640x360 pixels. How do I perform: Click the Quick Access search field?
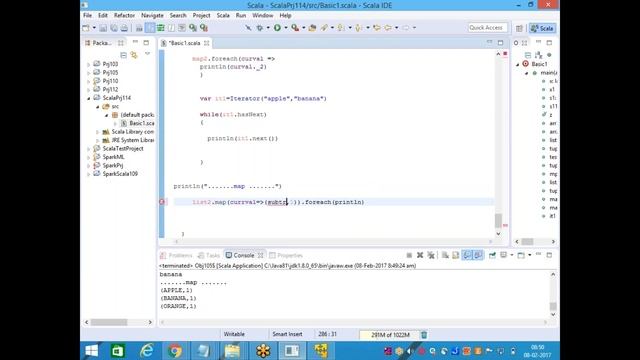(487, 28)
